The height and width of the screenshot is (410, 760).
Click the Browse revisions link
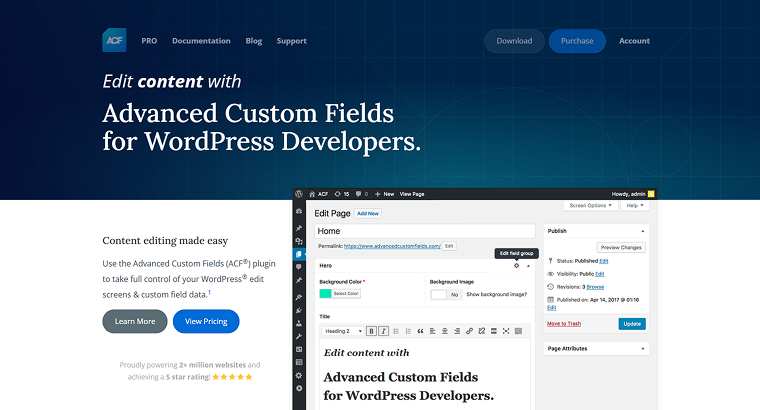click(595, 287)
